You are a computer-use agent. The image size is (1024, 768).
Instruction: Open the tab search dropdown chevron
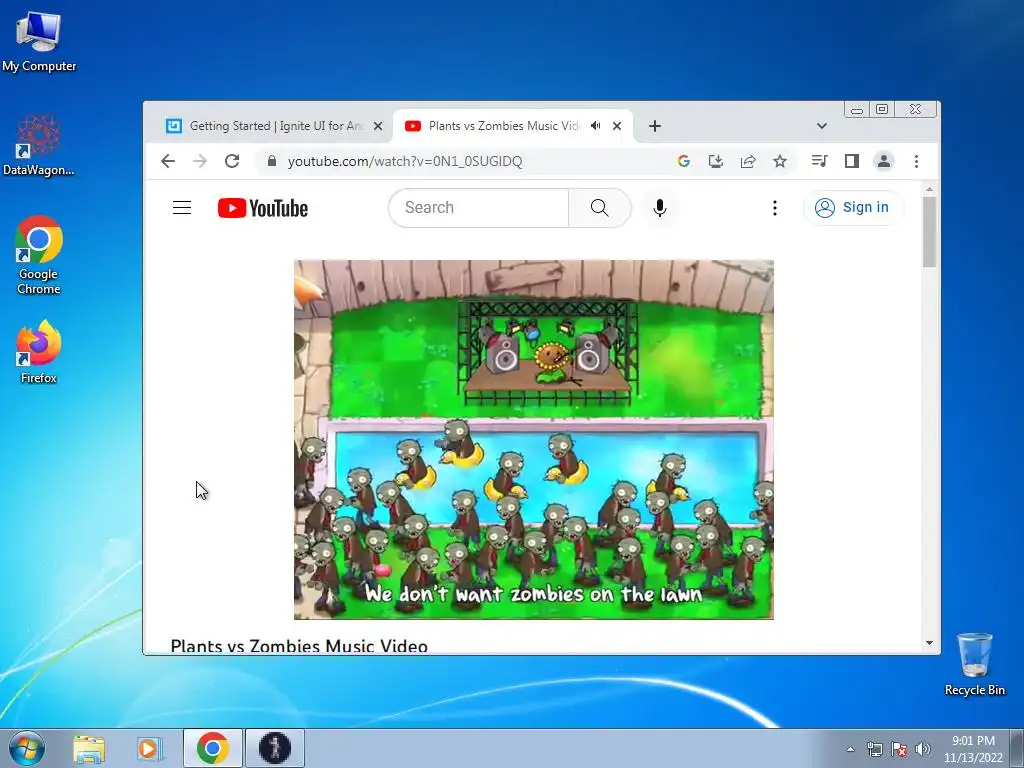tap(822, 126)
